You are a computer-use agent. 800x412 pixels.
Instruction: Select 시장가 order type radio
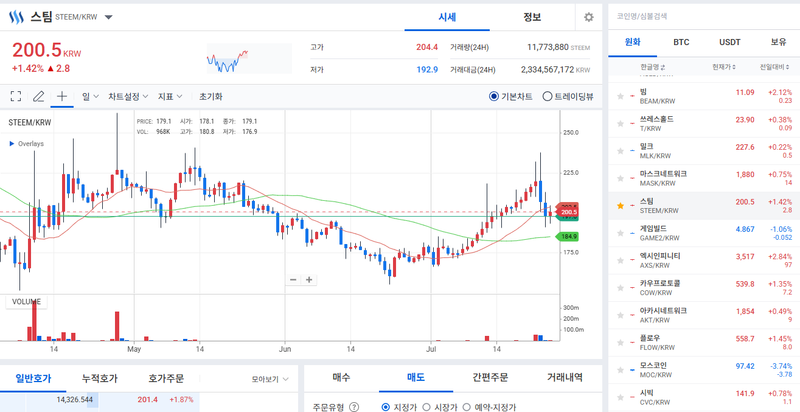(x=426, y=407)
